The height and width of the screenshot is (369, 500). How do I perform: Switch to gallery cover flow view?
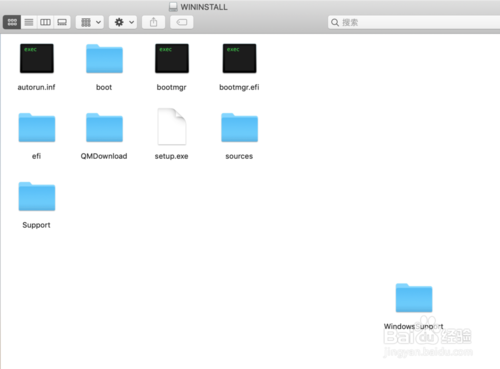(x=62, y=22)
